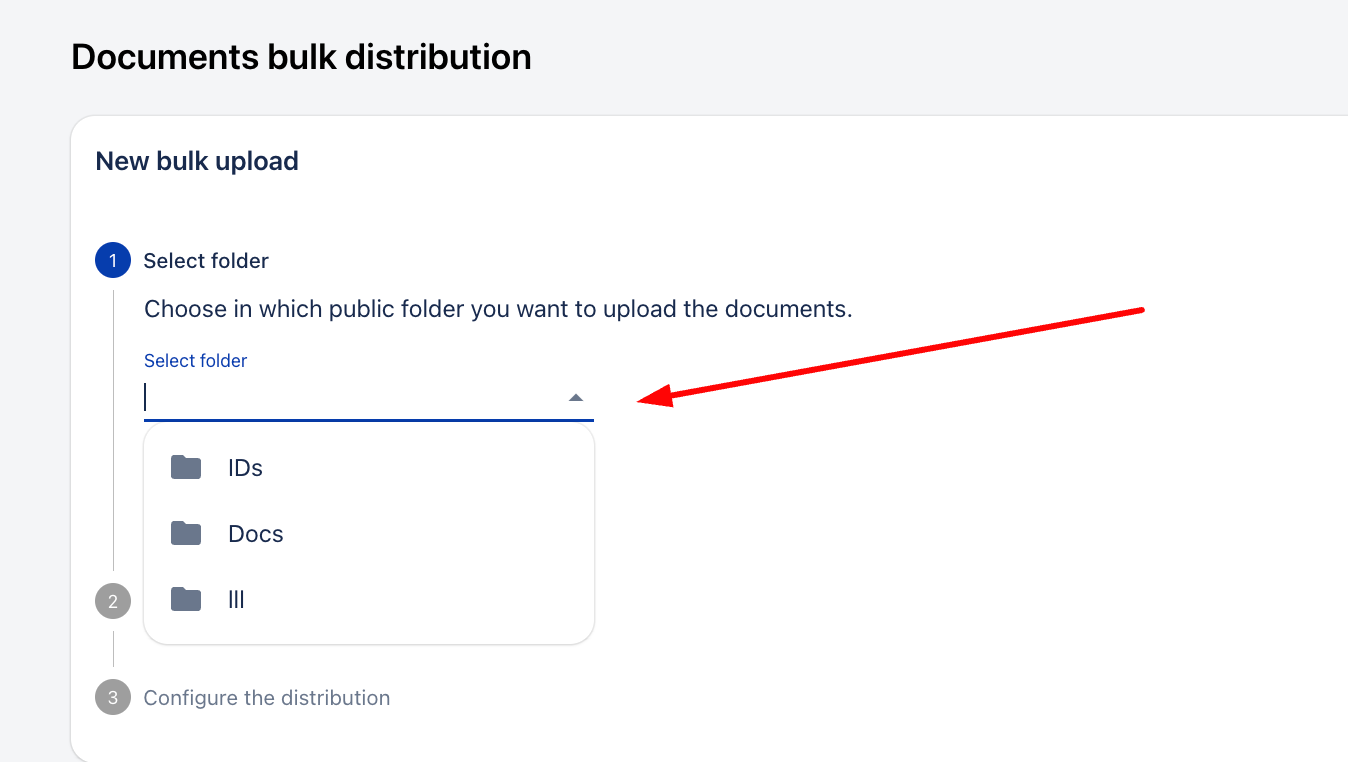Choose the IDs option text

pyautogui.click(x=245, y=468)
